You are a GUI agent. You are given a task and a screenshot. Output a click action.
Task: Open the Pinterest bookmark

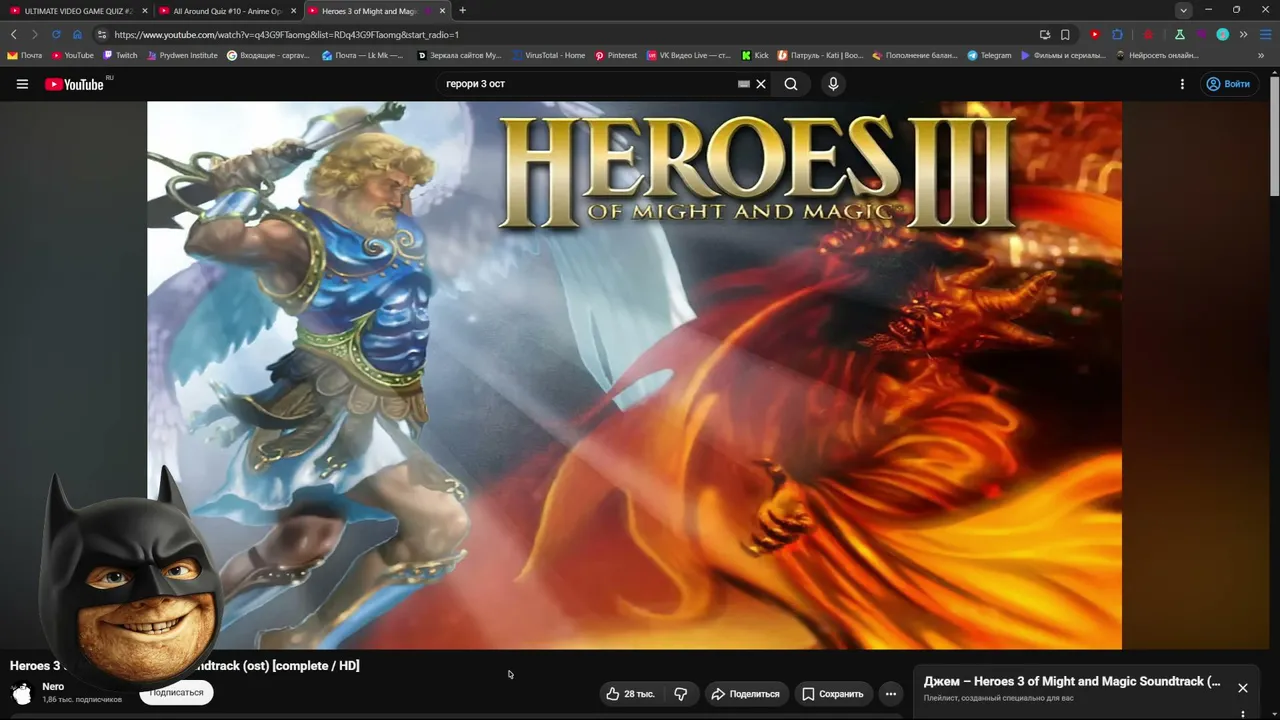pos(616,55)
